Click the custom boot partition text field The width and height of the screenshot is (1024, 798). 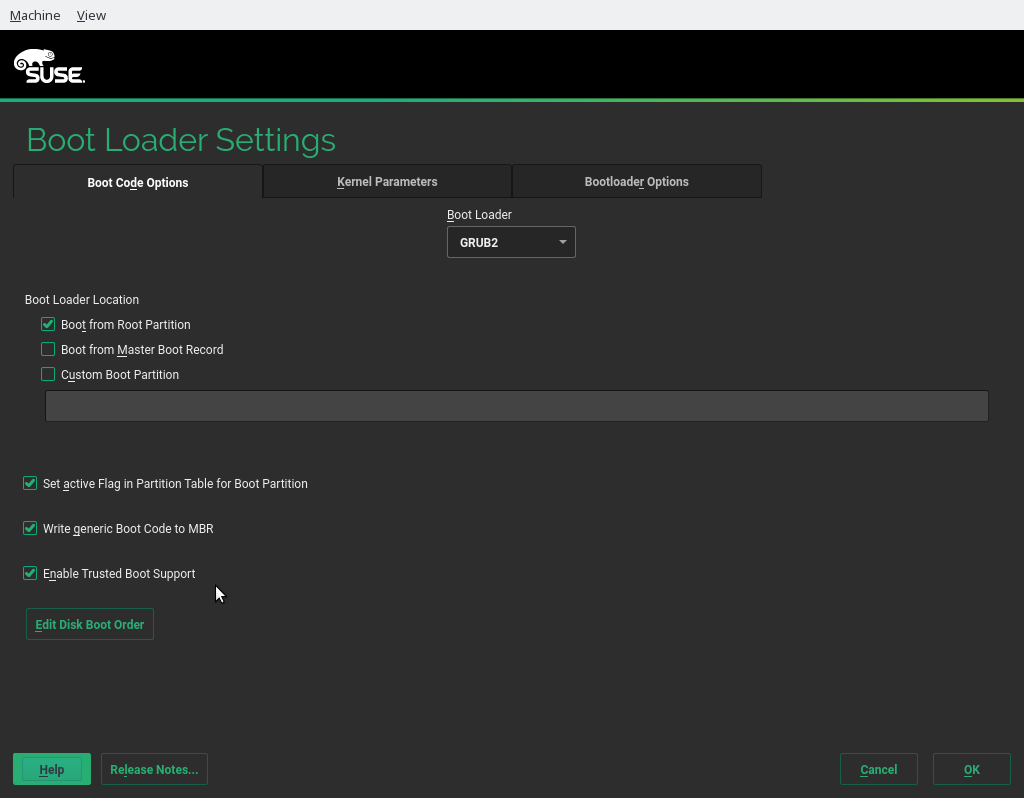coord(517,406)
